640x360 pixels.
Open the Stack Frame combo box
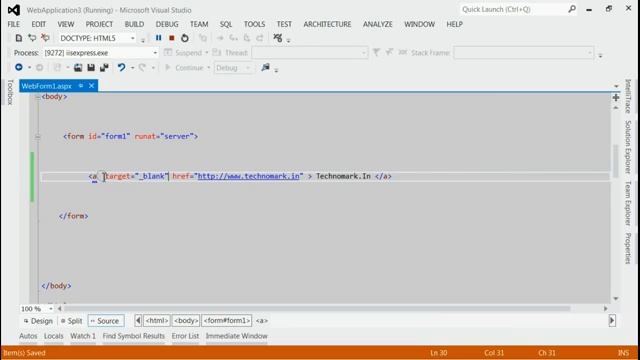(x=524, y=53)
